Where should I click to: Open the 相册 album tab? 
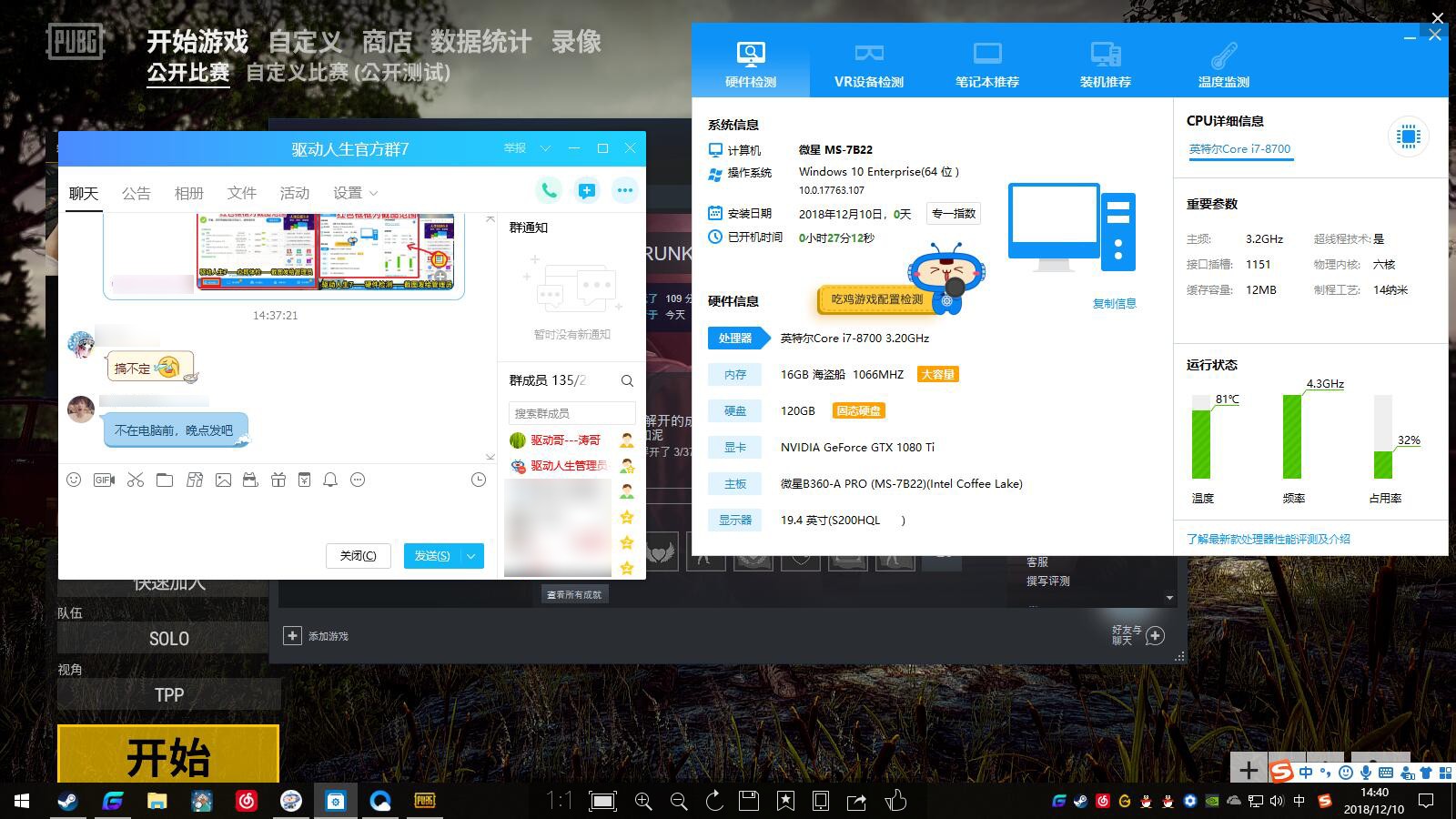point(189,193)
